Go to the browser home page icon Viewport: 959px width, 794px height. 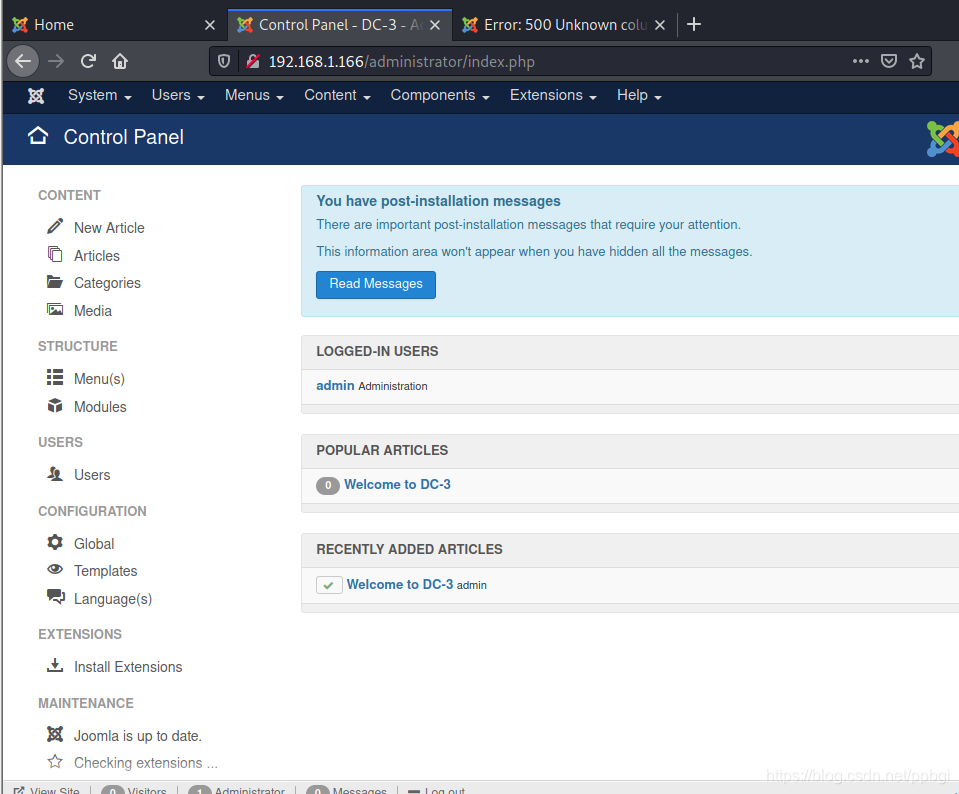point(120,61)
